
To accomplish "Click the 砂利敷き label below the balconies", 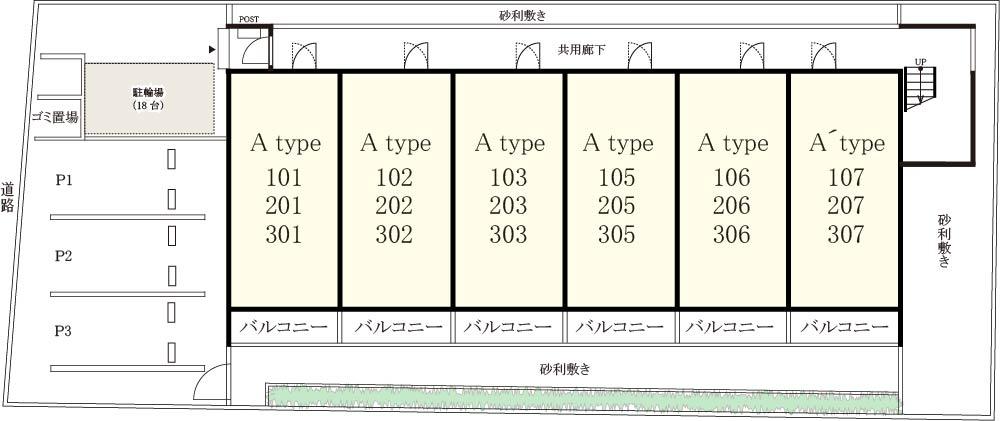I will 564,369.
